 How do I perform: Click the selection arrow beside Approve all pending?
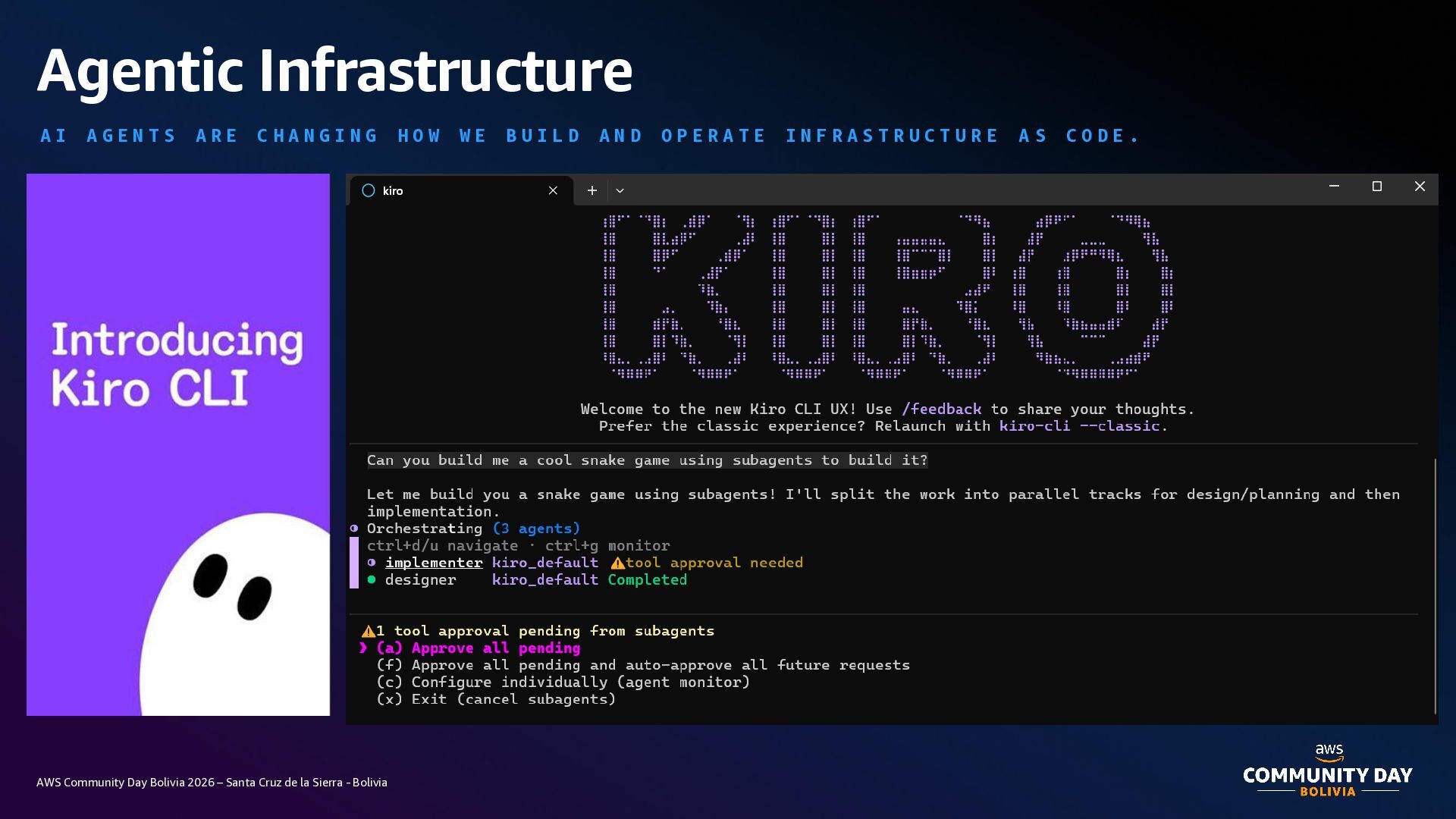click(363, 648)
